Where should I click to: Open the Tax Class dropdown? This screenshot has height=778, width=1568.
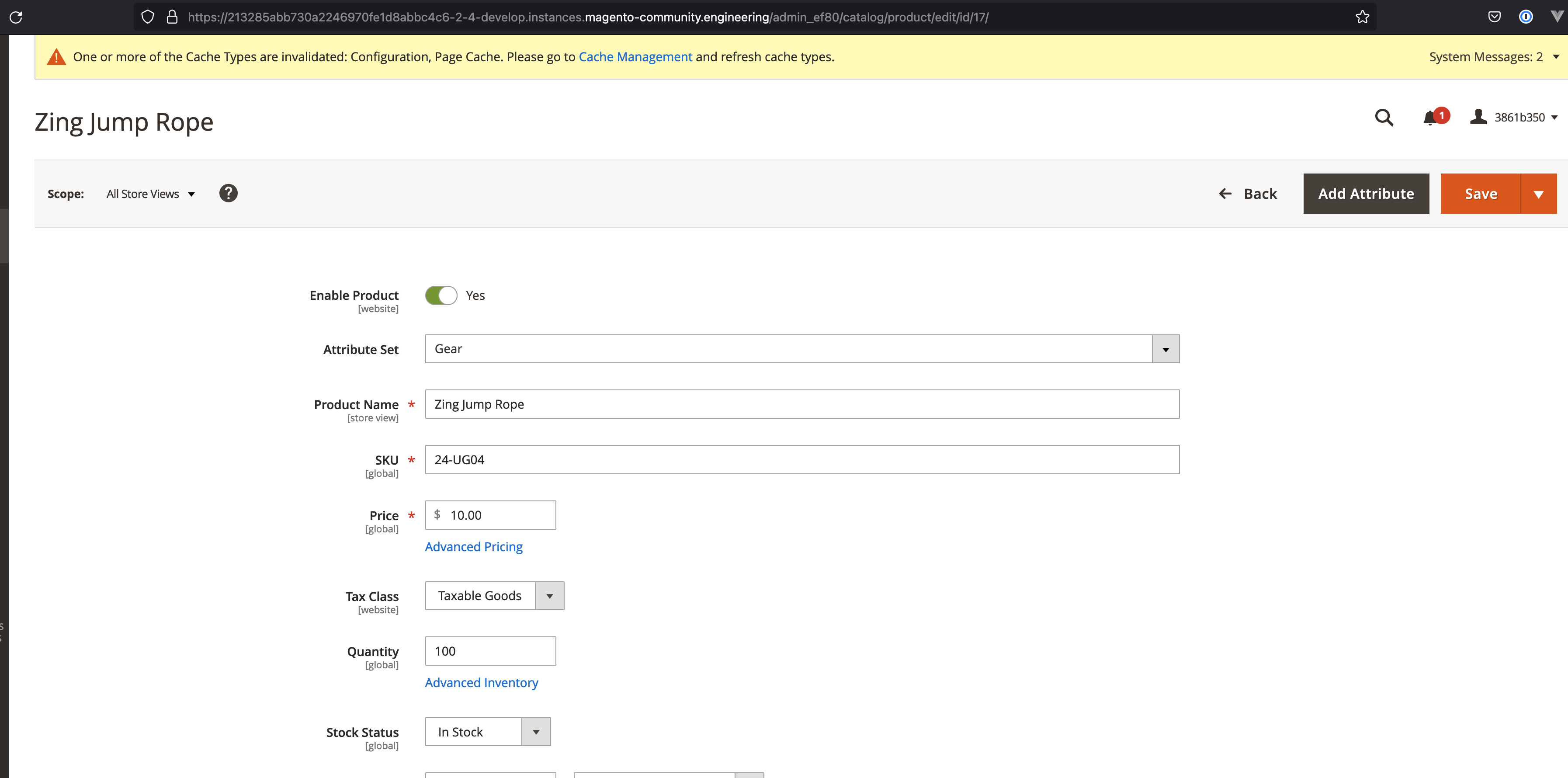[x=549, y=596]
